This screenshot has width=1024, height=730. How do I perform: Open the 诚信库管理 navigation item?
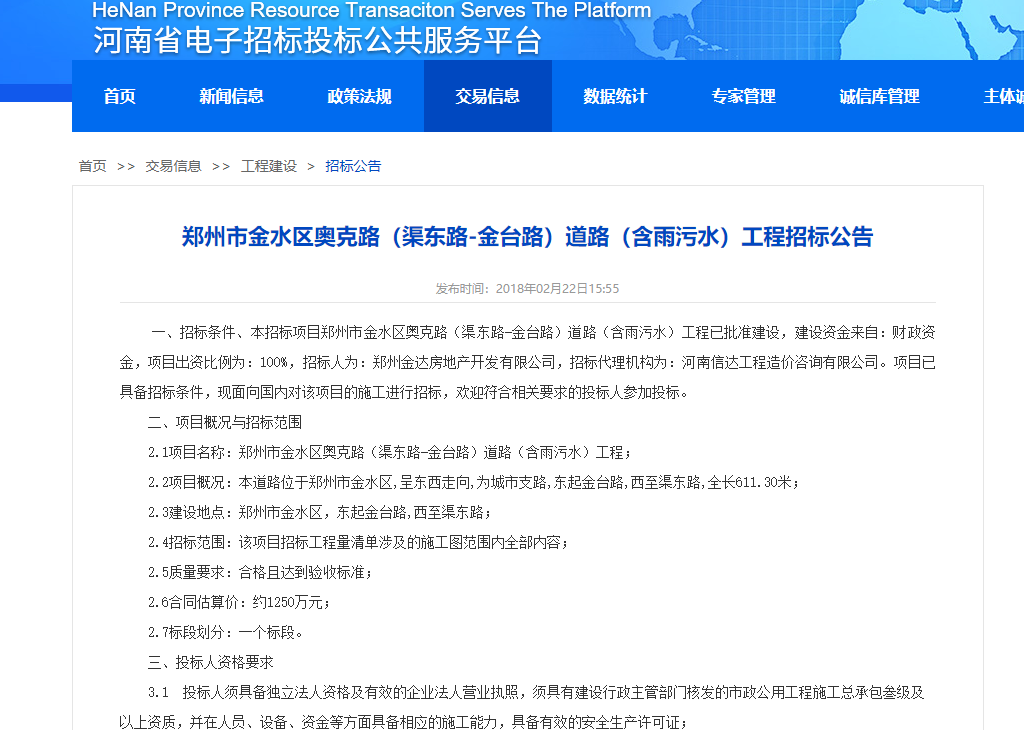[x=879, y=96]
